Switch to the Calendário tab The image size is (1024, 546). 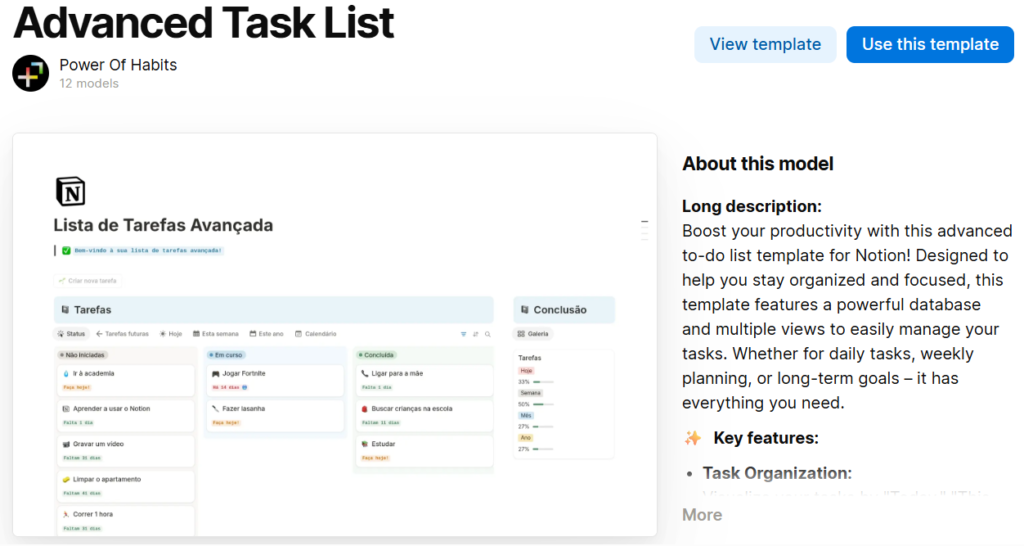point(315,334)
